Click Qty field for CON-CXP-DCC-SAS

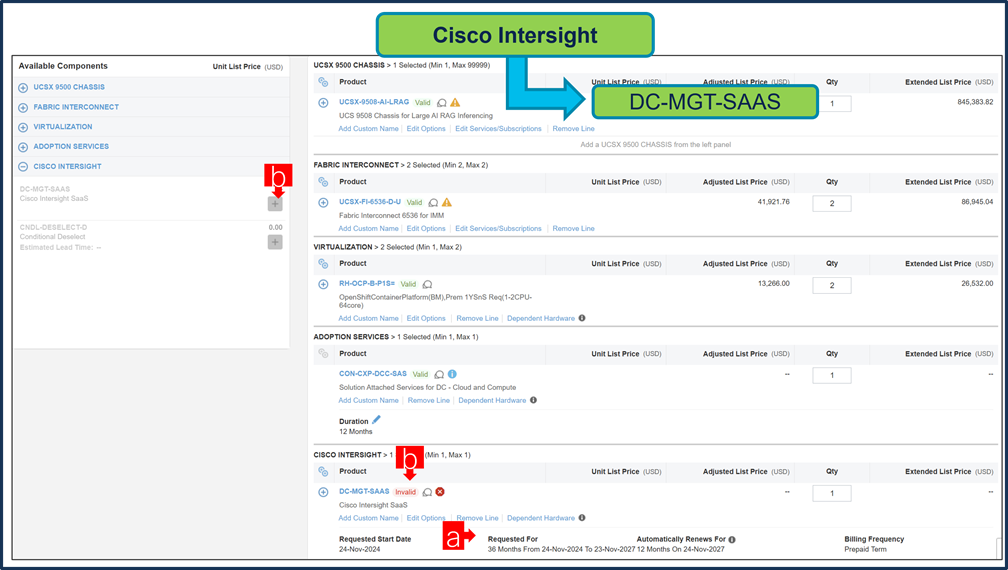pyautogui.click(x=832, y=375)
